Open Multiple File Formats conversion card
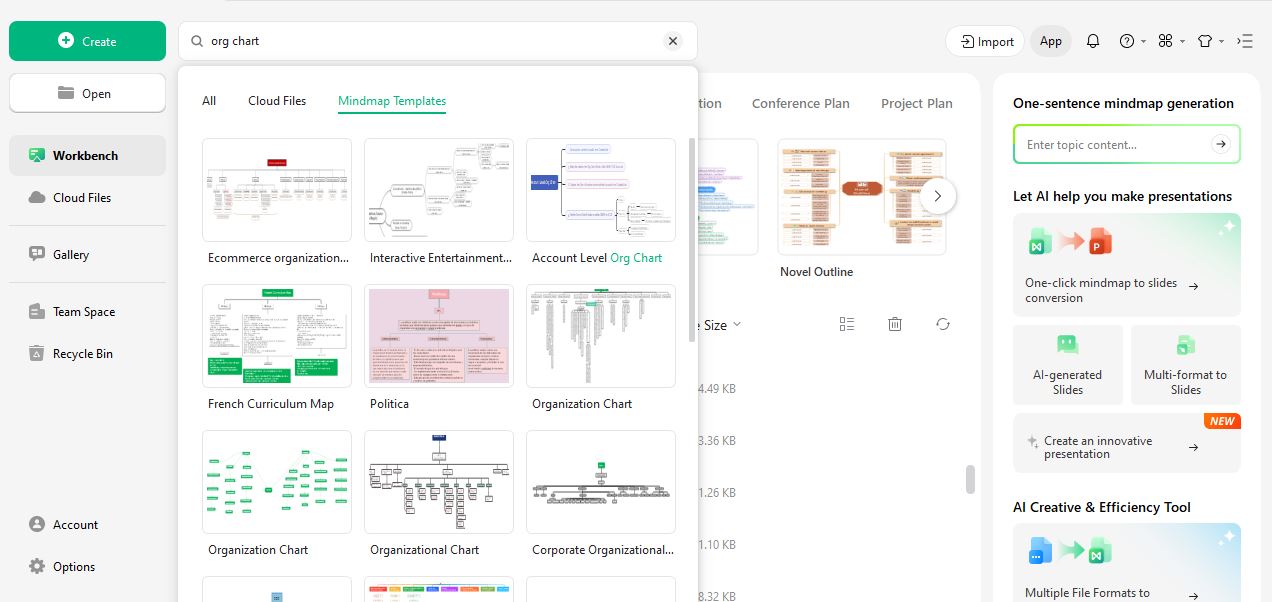 1127,563
